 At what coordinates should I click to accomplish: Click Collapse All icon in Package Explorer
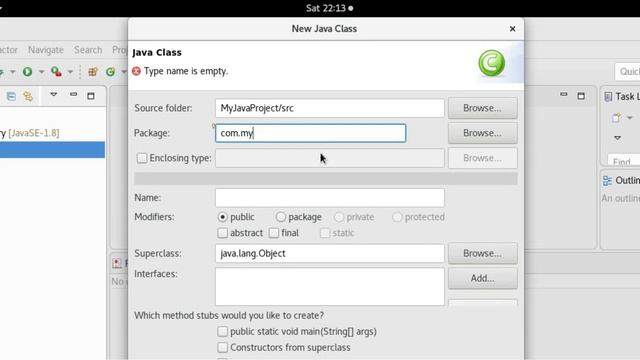pos(11,96)
